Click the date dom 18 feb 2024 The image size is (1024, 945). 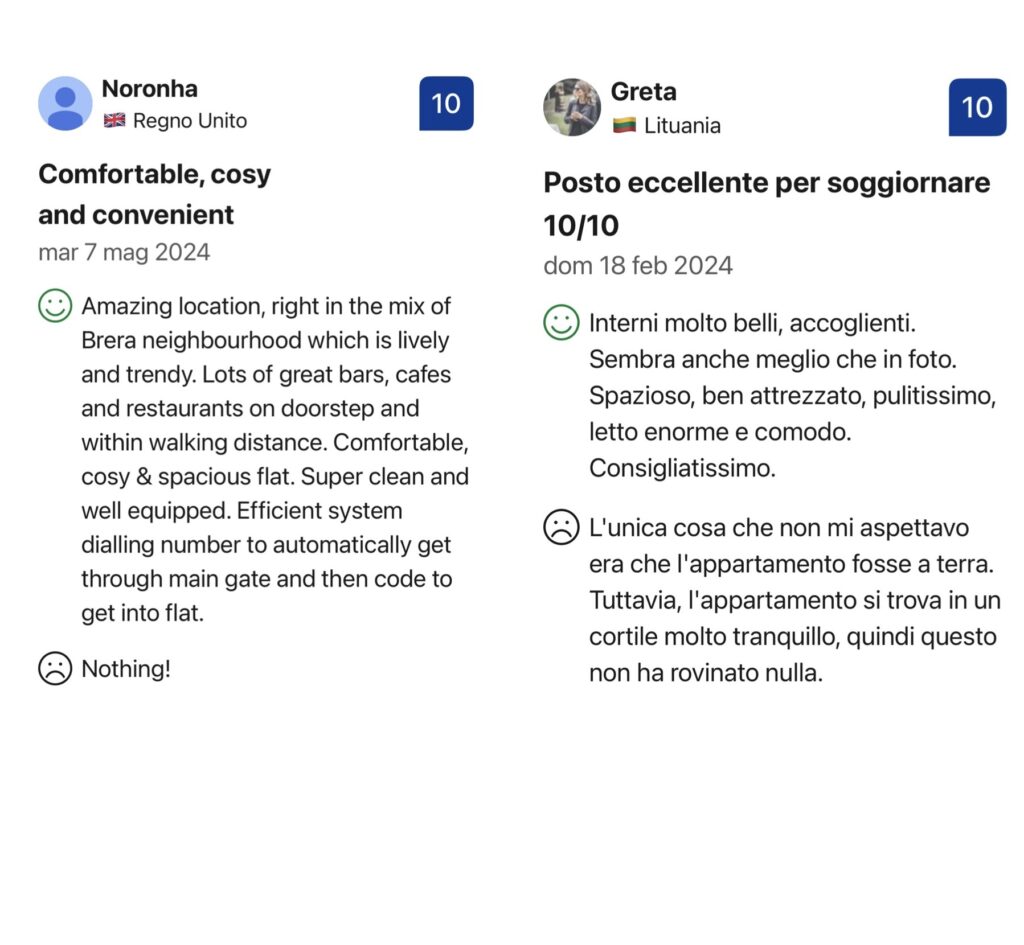coord(638,266)
